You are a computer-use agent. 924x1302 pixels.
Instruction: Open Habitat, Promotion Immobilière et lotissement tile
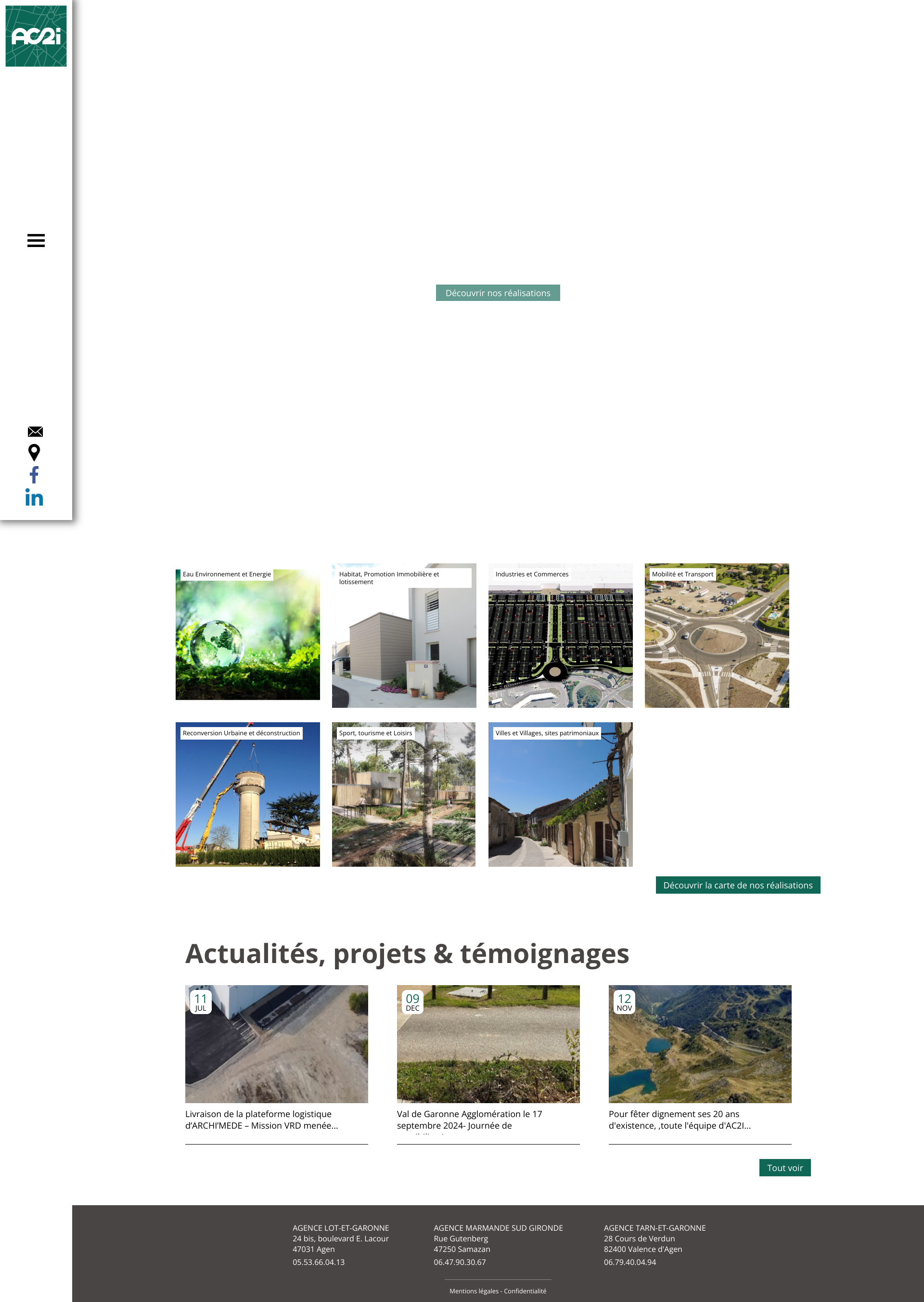[x=404, y=635]
